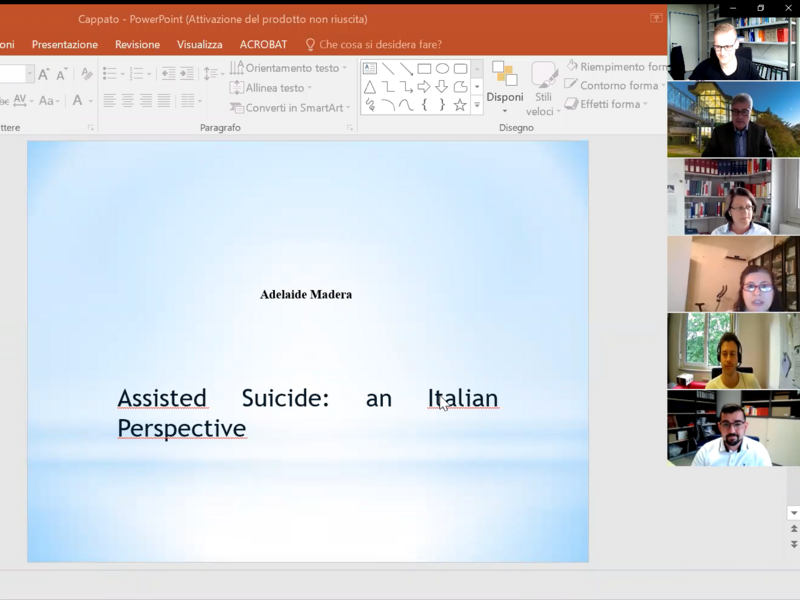Expand the shapes gallery more arrow
The image size is (800, 600).
click(x=477, y=105)
